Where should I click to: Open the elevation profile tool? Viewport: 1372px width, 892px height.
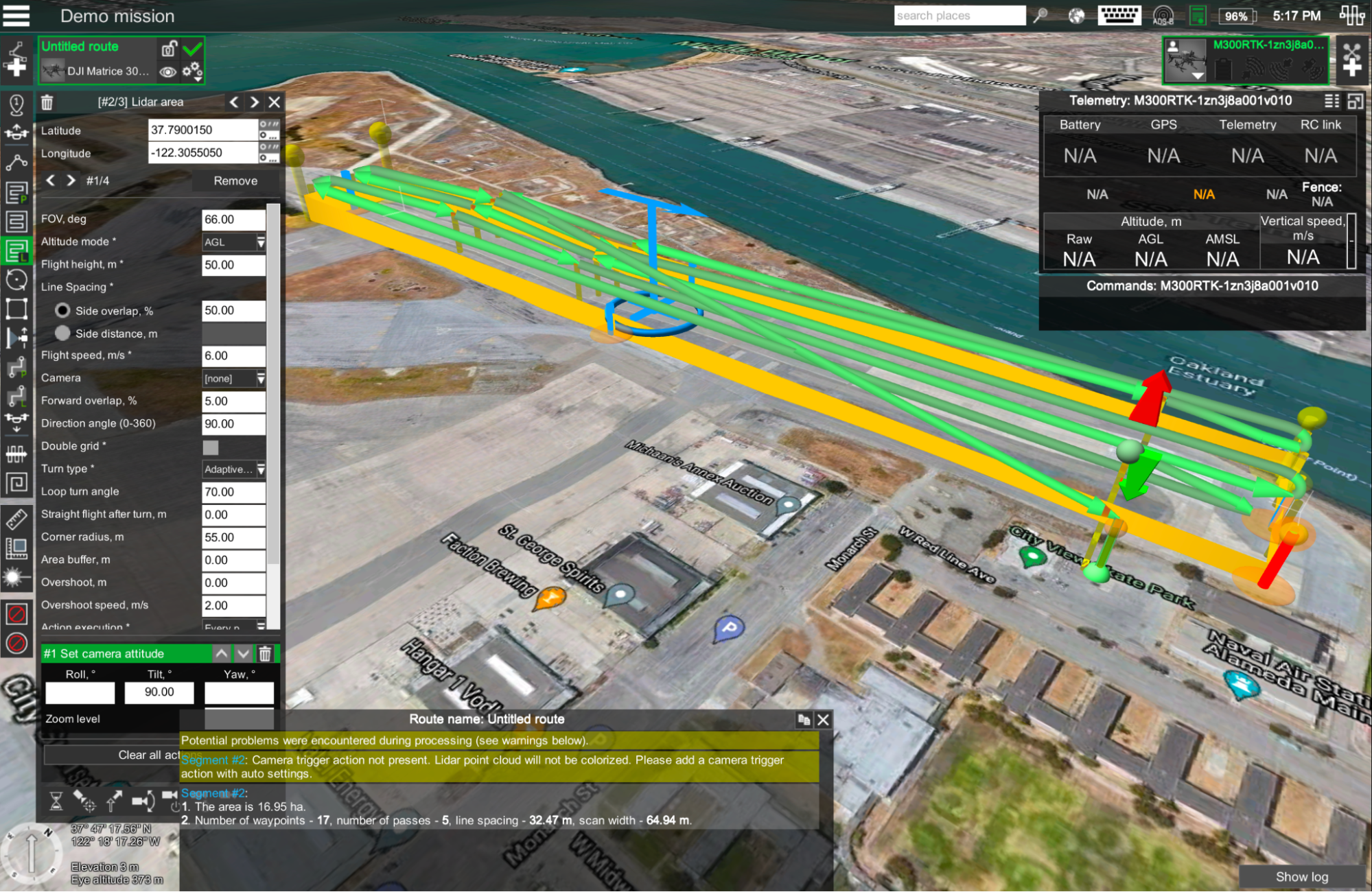[16, 548]
